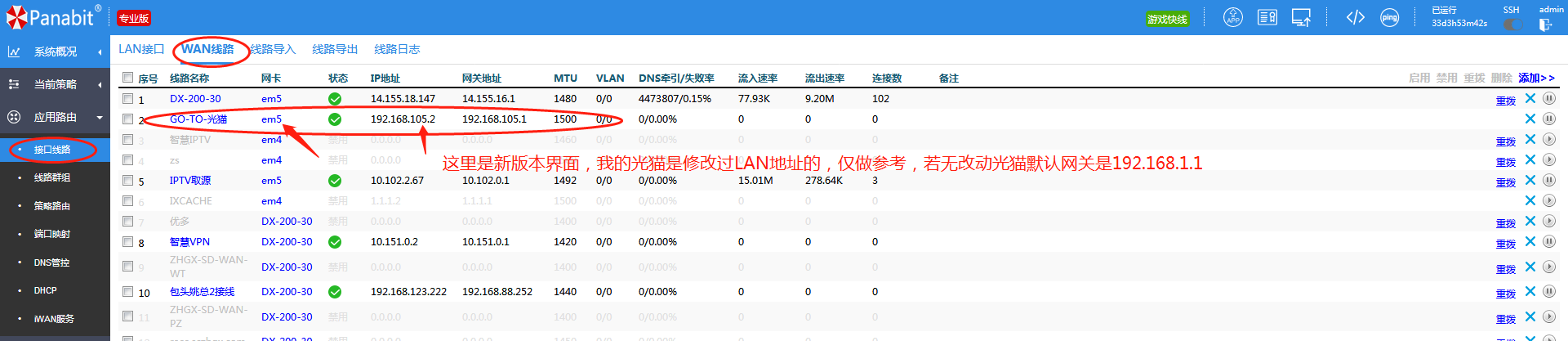Viewport: 1568px width, 341px height.
Task: Click the green 游戏快线 button
Action: (x=1167, y=19)
